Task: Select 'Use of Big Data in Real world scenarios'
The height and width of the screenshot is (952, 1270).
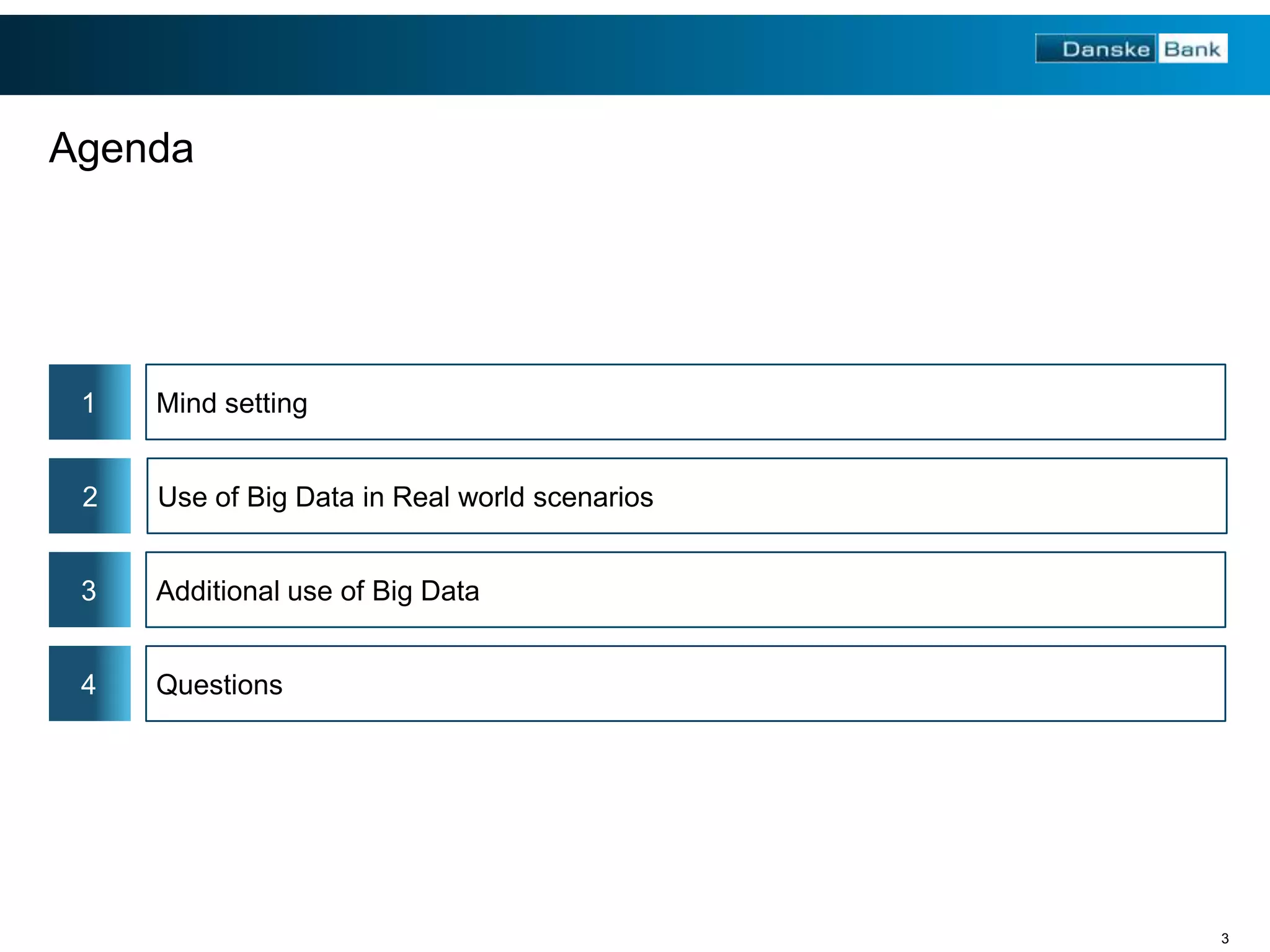Action: click(687, 496)
